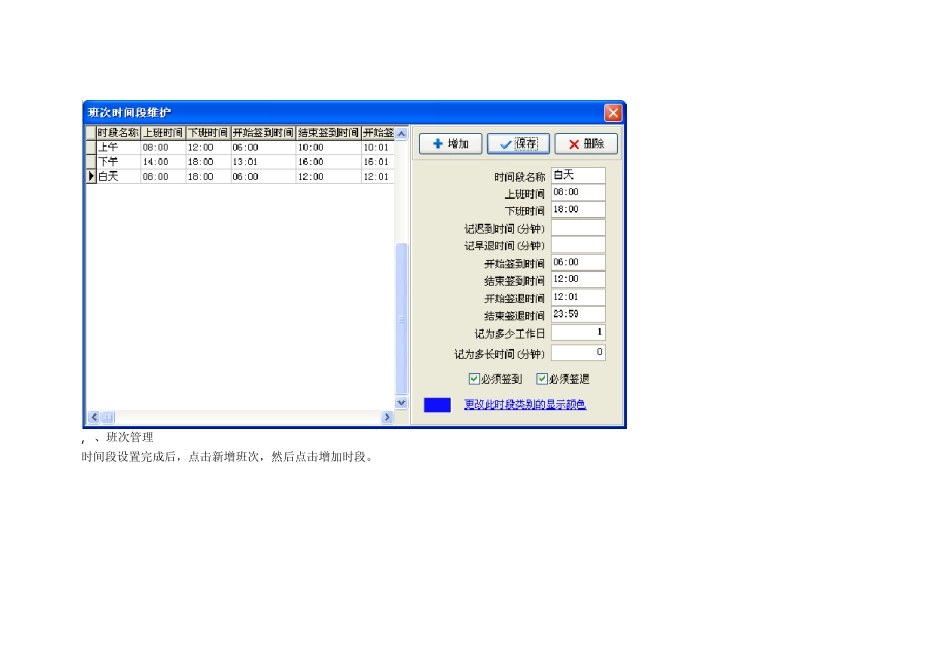
Task: Click the 删除 (delete) button
Action: tap(586, 144)
